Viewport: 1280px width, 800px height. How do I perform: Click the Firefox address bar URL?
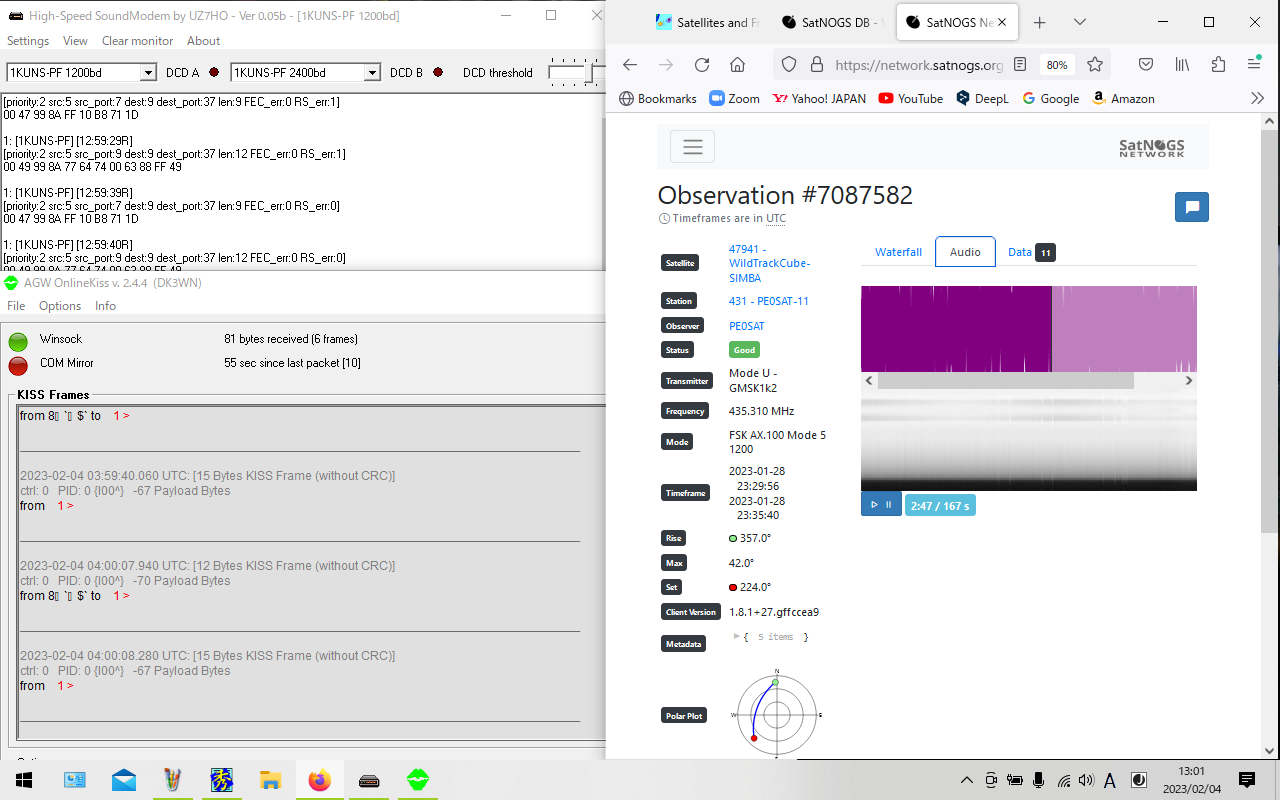918,64
